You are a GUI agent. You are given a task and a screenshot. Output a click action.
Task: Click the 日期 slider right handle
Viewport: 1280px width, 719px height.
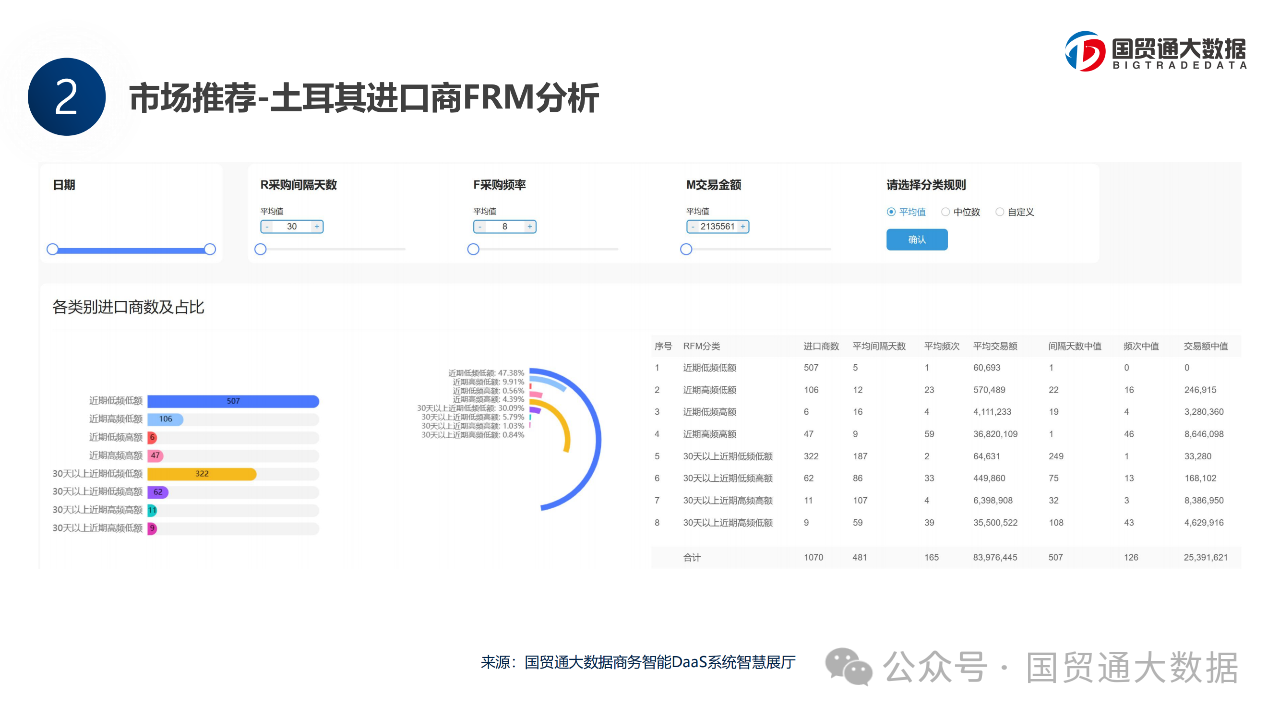point(210,249)
